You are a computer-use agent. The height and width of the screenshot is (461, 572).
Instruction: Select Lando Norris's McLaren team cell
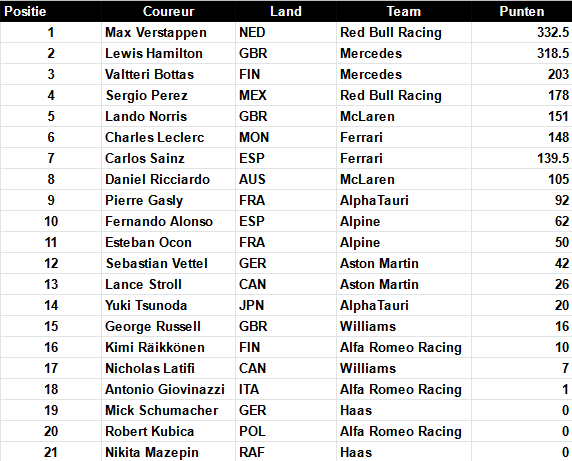pos(403,116)
